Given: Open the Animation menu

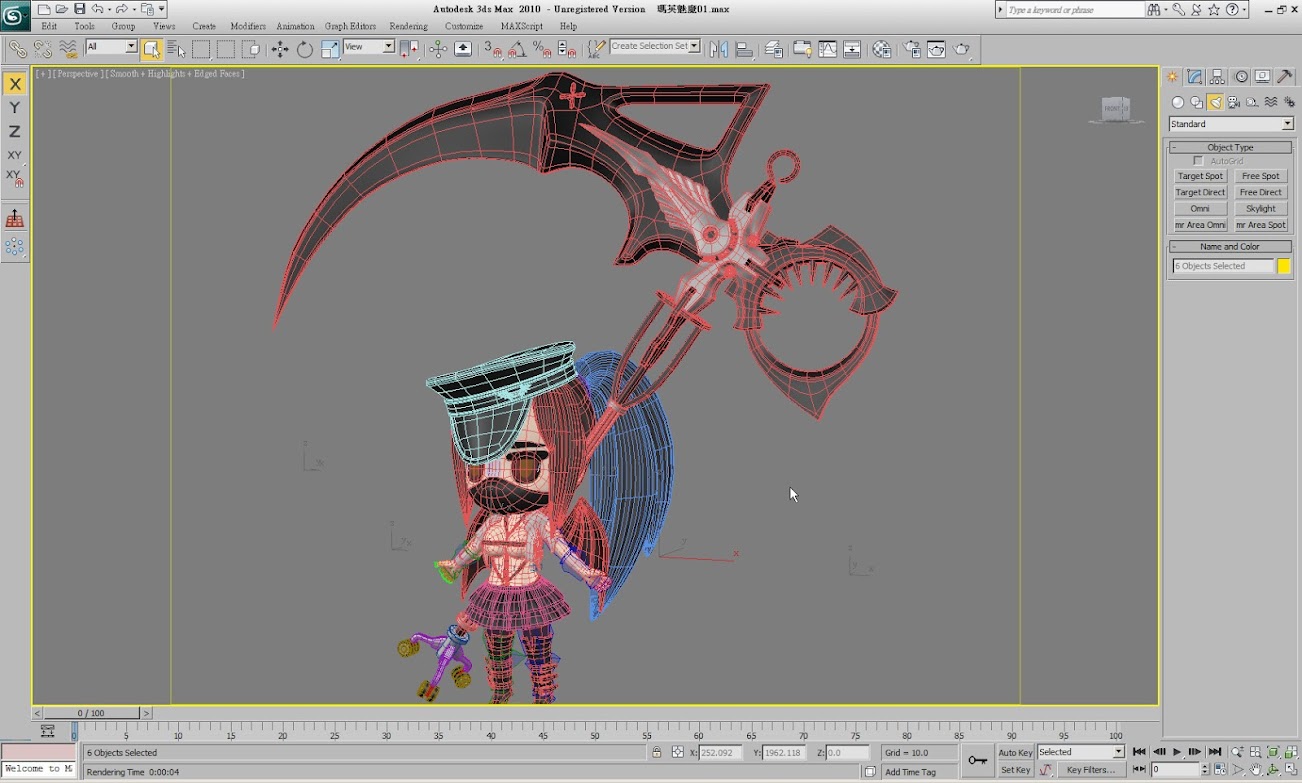Looking at the screenshot, I should pos(295,26).
